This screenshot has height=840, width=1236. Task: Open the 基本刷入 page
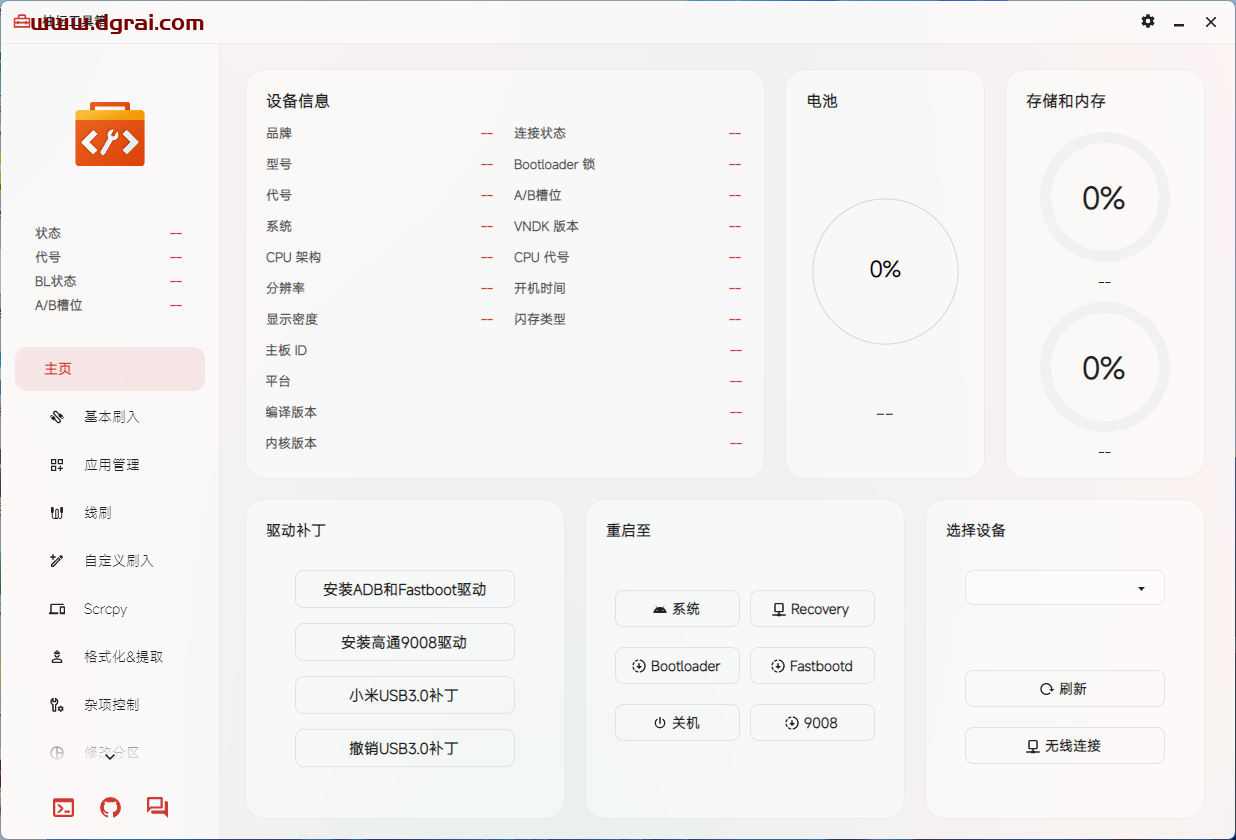pos(110,417)
